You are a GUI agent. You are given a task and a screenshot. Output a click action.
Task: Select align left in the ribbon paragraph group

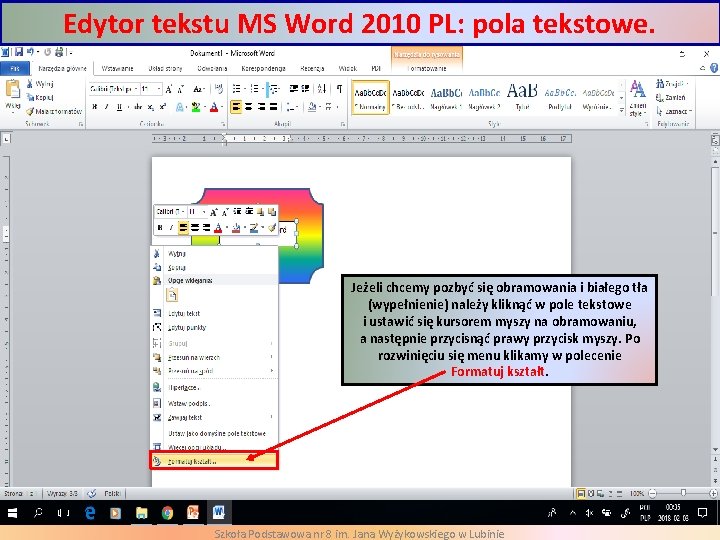pyautogui.click(x=236, y=107)
